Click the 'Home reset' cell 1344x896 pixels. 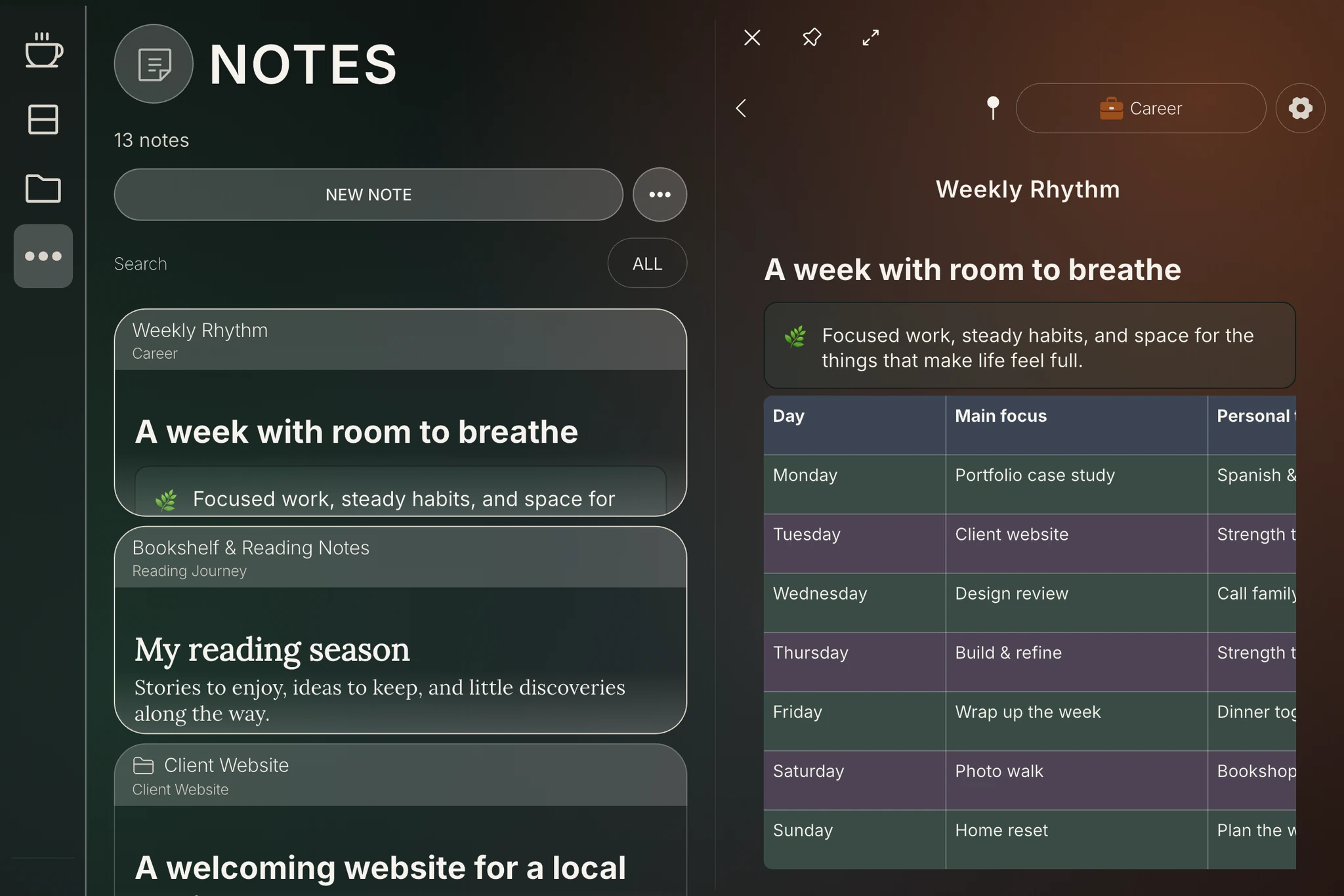(x=1076, y=840)
